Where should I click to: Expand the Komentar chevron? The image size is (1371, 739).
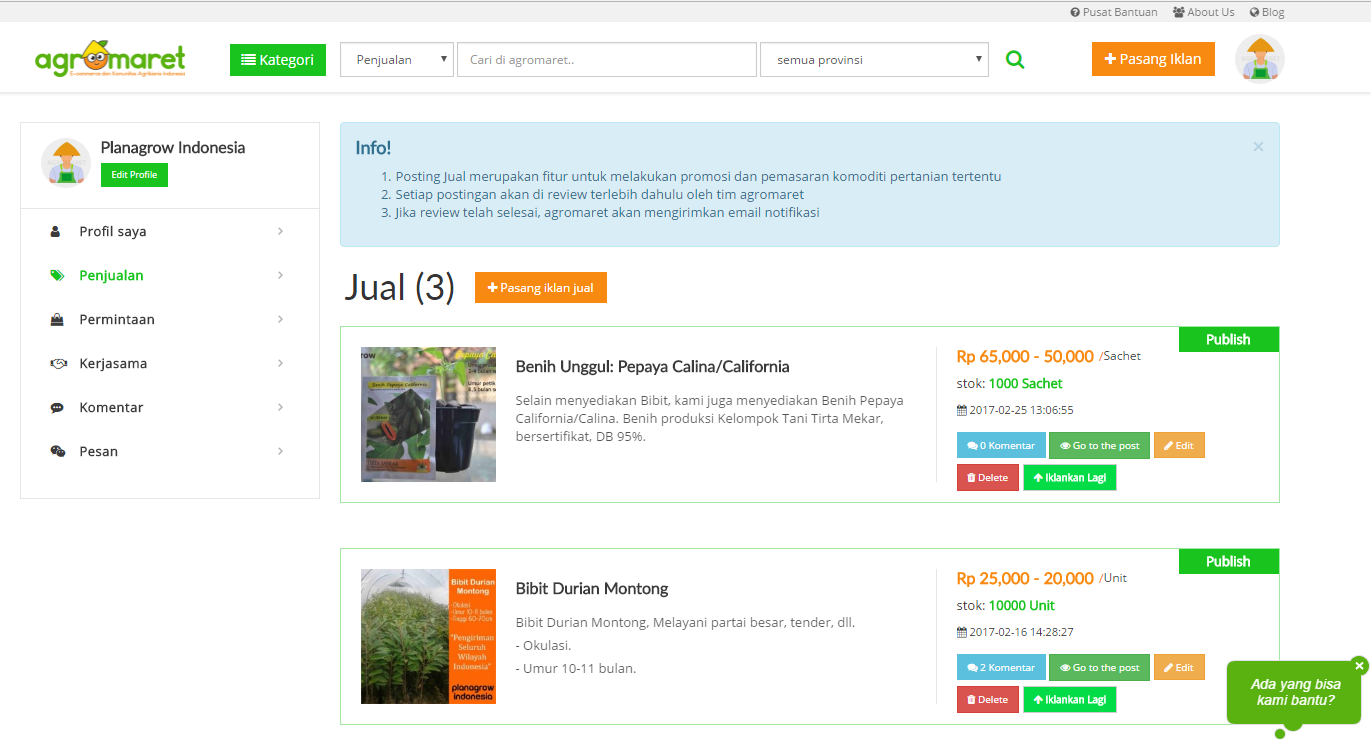pos(281,408)
